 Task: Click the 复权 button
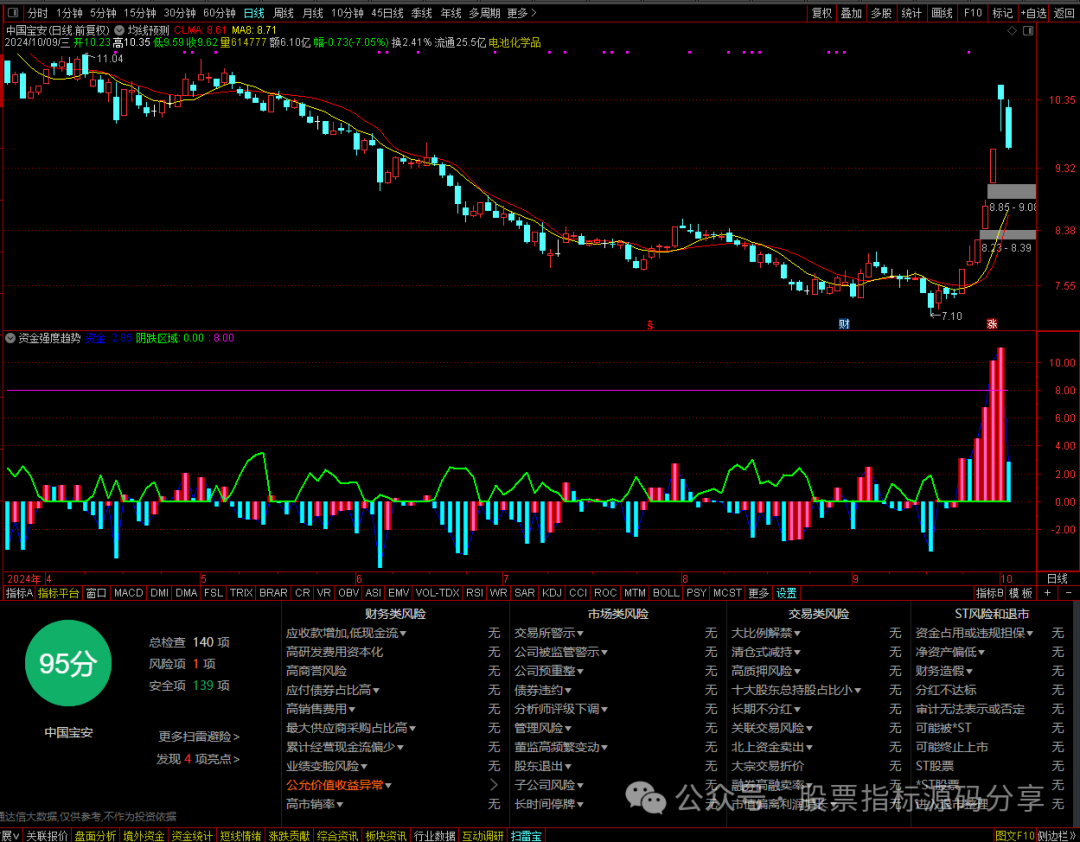point(822,13)
